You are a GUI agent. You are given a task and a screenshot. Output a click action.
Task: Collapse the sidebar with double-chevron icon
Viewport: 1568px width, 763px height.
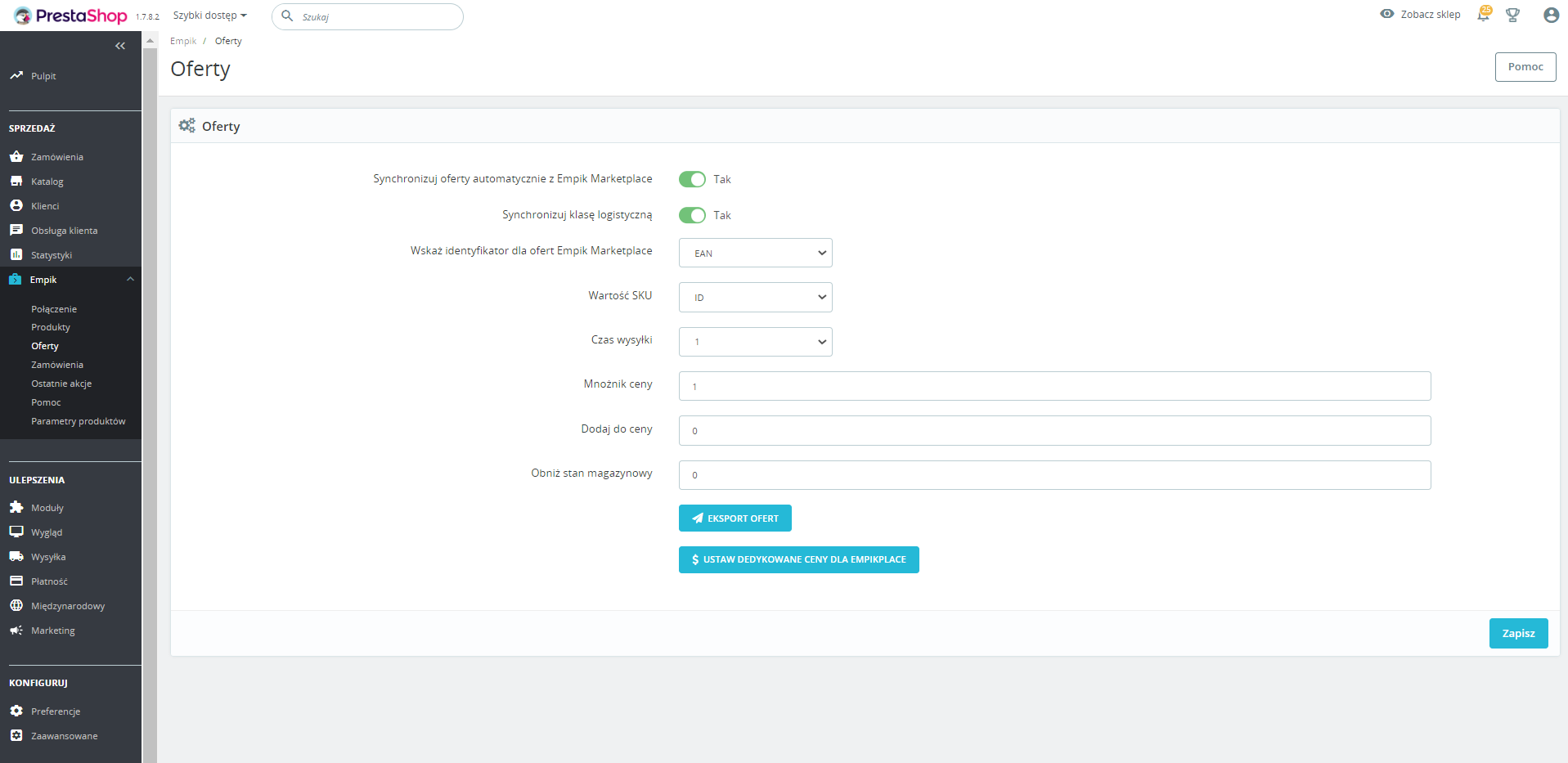(x=120, y=46)
